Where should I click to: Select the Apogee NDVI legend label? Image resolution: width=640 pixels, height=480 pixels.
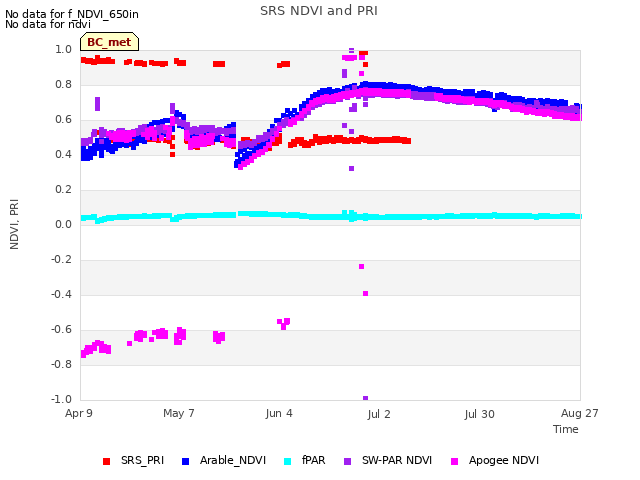504,460
